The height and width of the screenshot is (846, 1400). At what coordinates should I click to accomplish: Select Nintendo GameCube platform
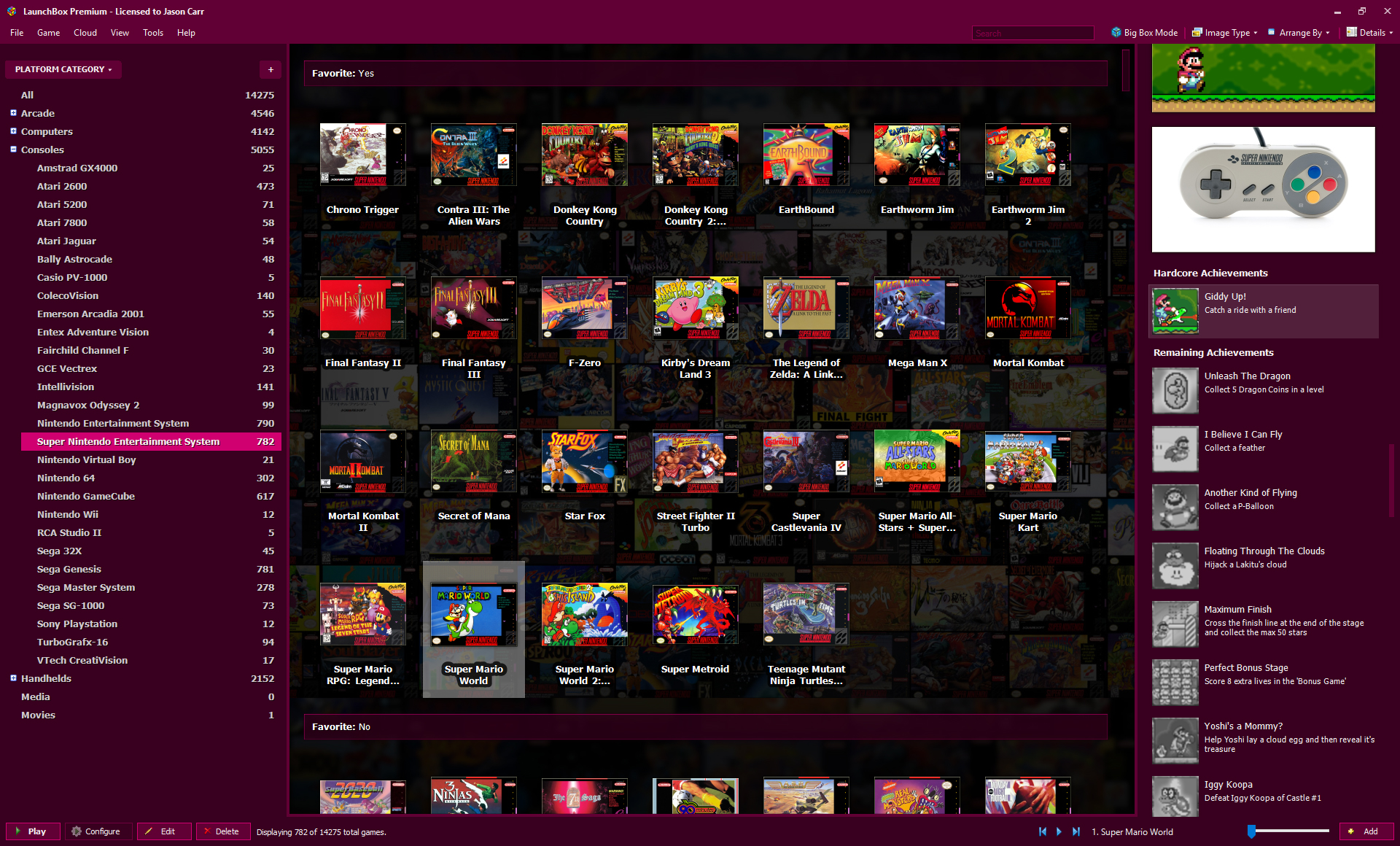[x=150, y=496]
